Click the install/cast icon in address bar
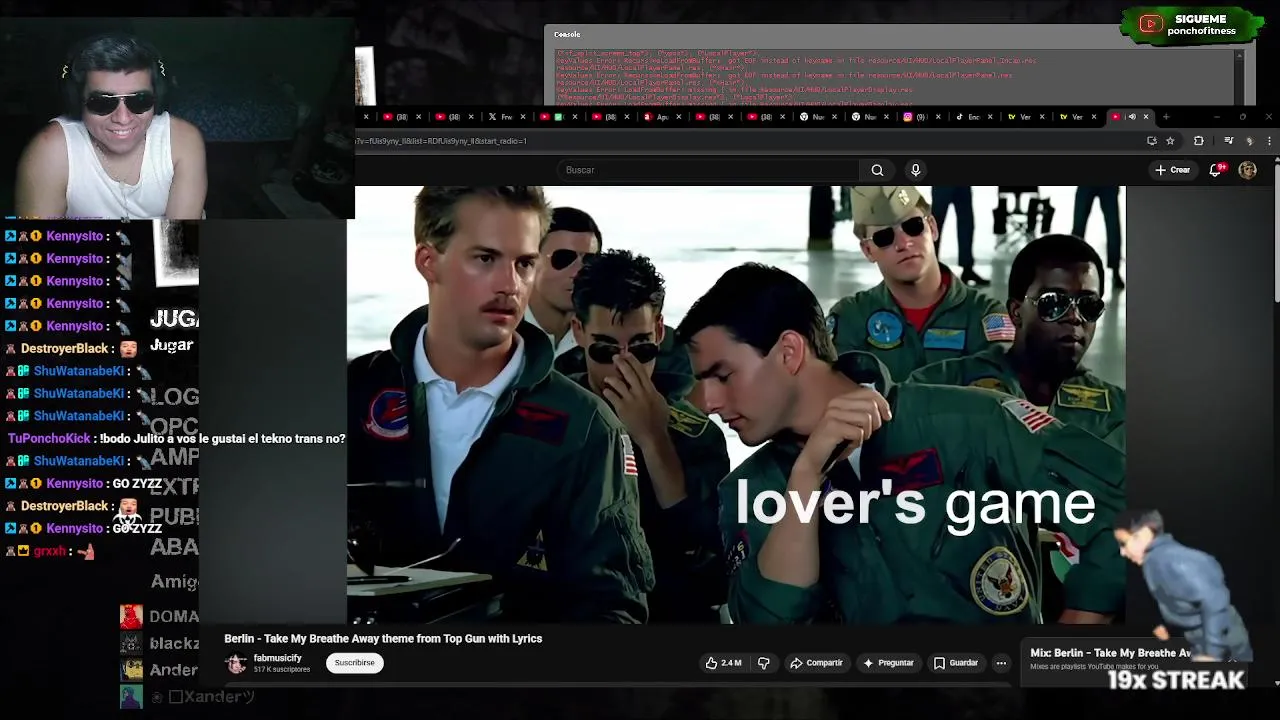The image size is (1280, 720). pyautogui.click(x=1151, y=141)
